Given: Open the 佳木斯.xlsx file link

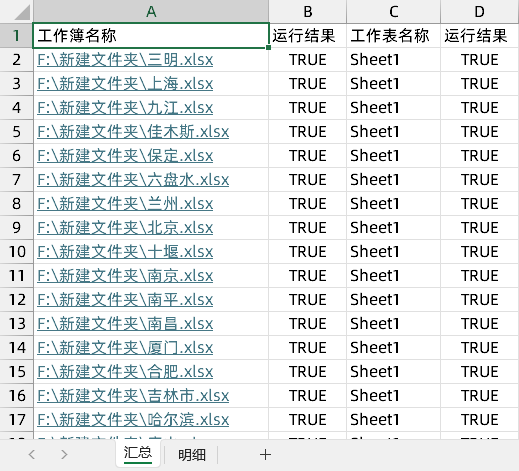Looking at the screenshot, I should coord(133,132).
